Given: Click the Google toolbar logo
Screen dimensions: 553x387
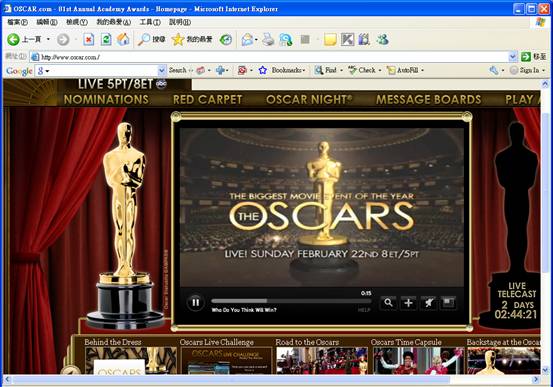Looking at the screenshot, I should tap(19, 71).
